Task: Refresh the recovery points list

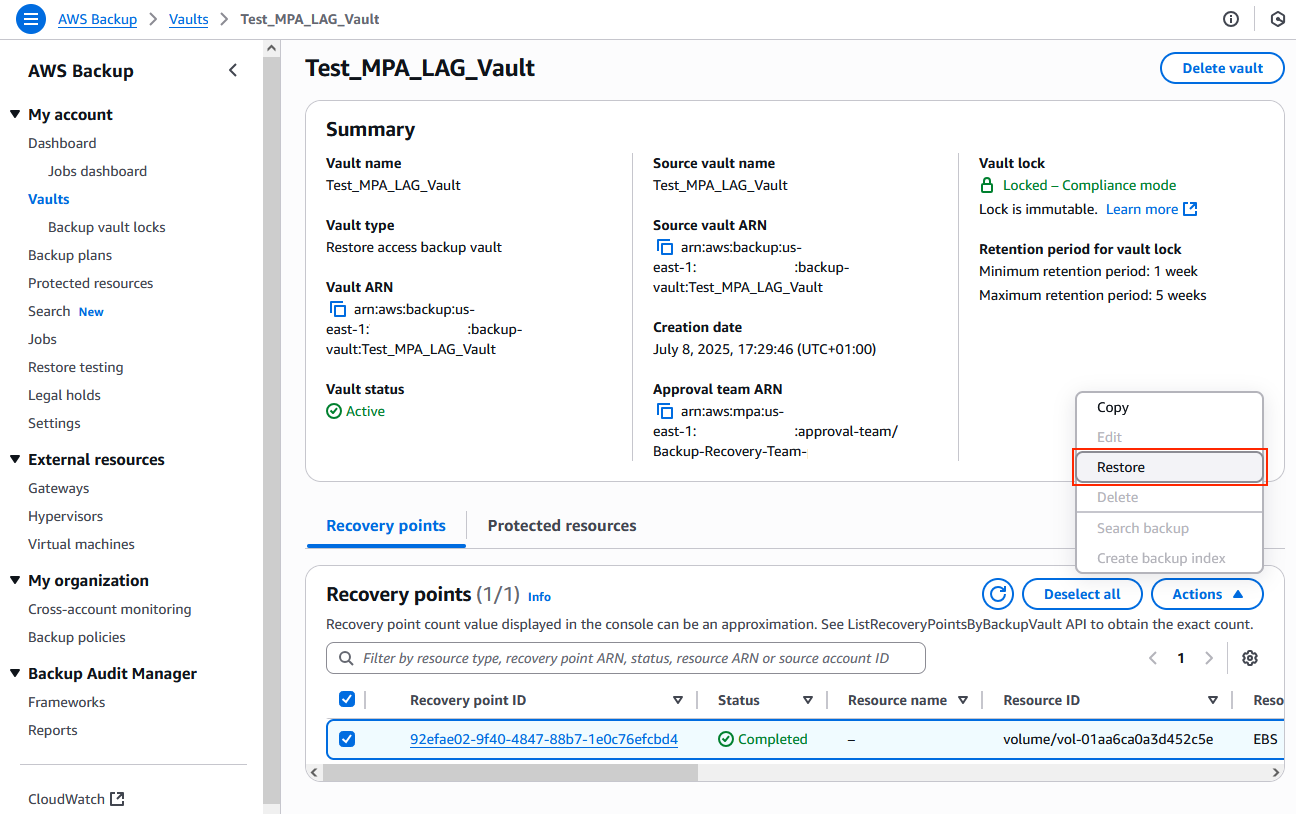Action: (x=997, y=594)
